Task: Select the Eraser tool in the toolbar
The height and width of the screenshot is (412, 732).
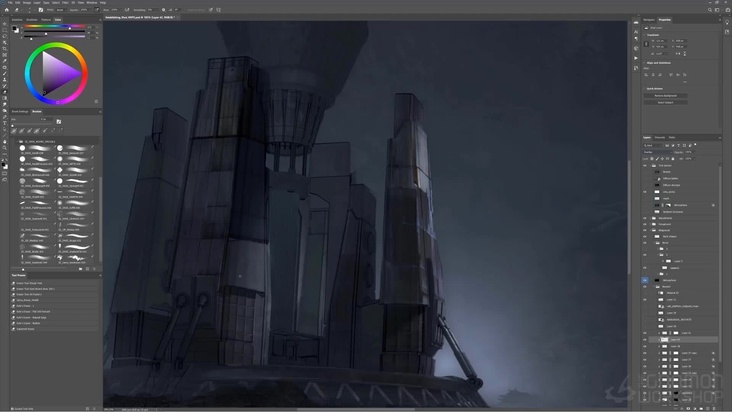Action: click(x=5, y=92)
